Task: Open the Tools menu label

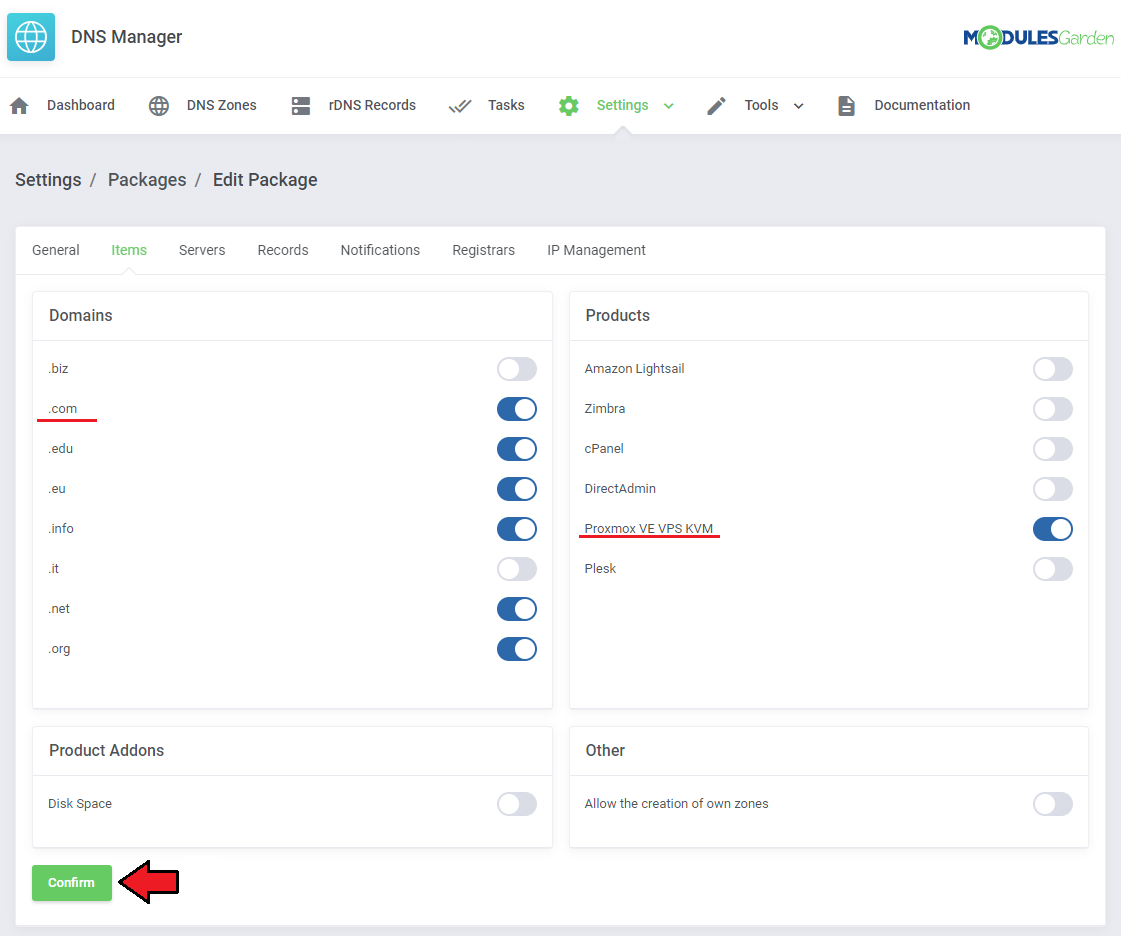Action: (761, 105)
